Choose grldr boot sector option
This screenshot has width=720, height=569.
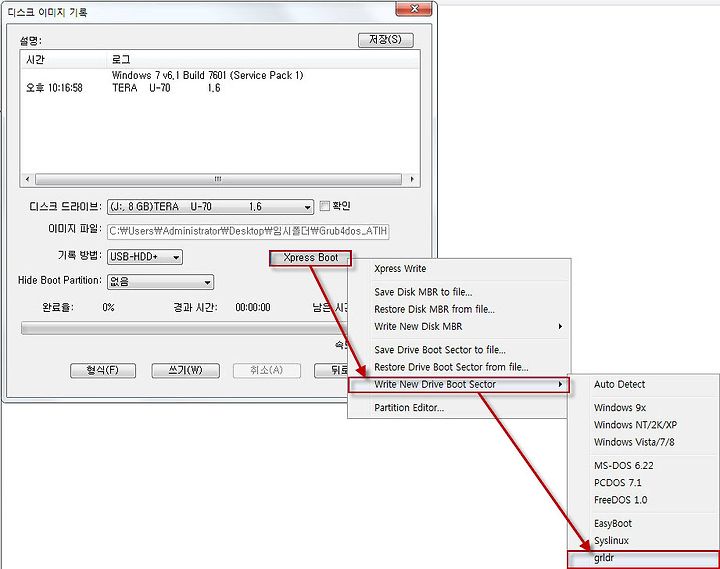coord(644,558)
